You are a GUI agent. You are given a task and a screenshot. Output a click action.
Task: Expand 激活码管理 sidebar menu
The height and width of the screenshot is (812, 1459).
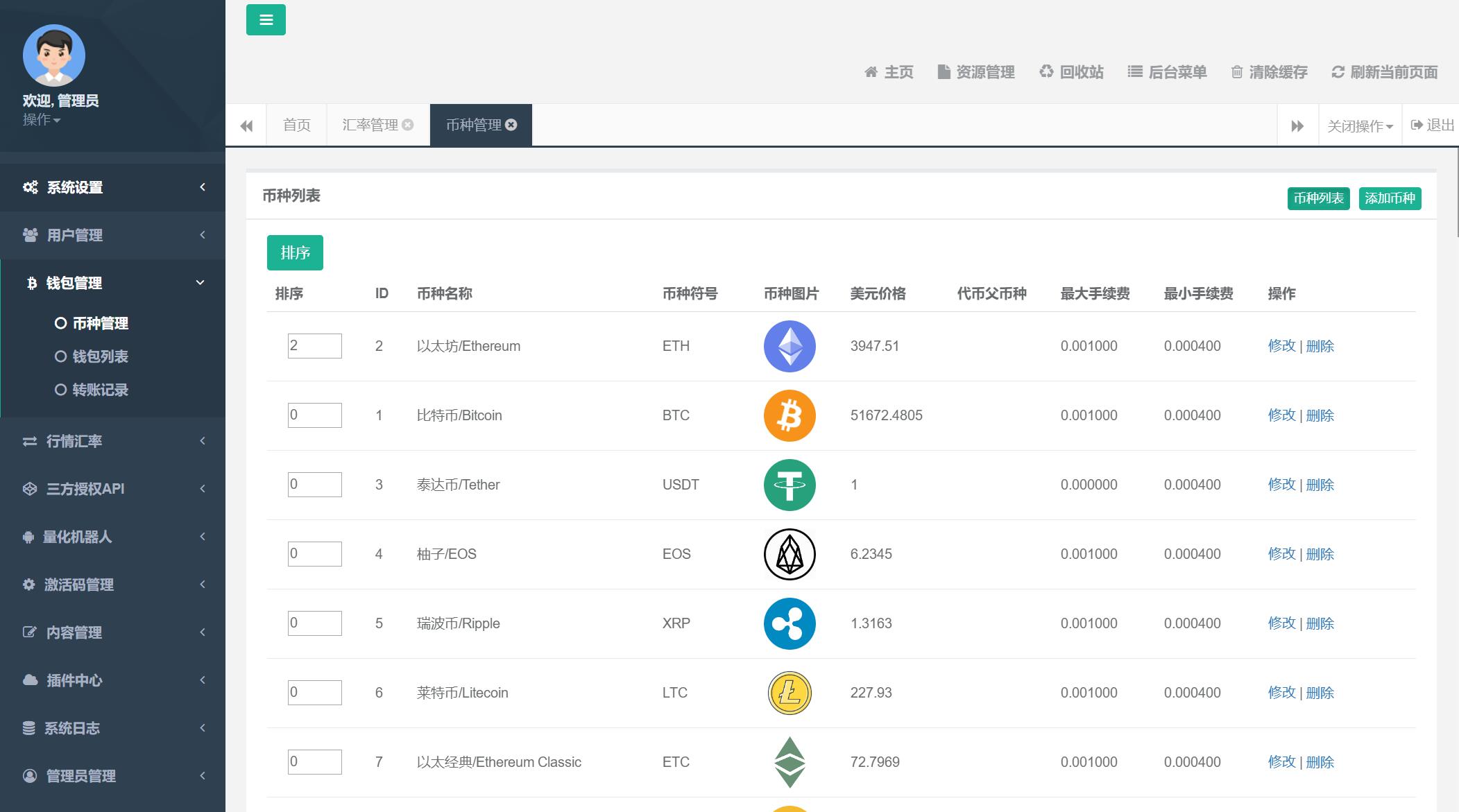coord(112,585)
